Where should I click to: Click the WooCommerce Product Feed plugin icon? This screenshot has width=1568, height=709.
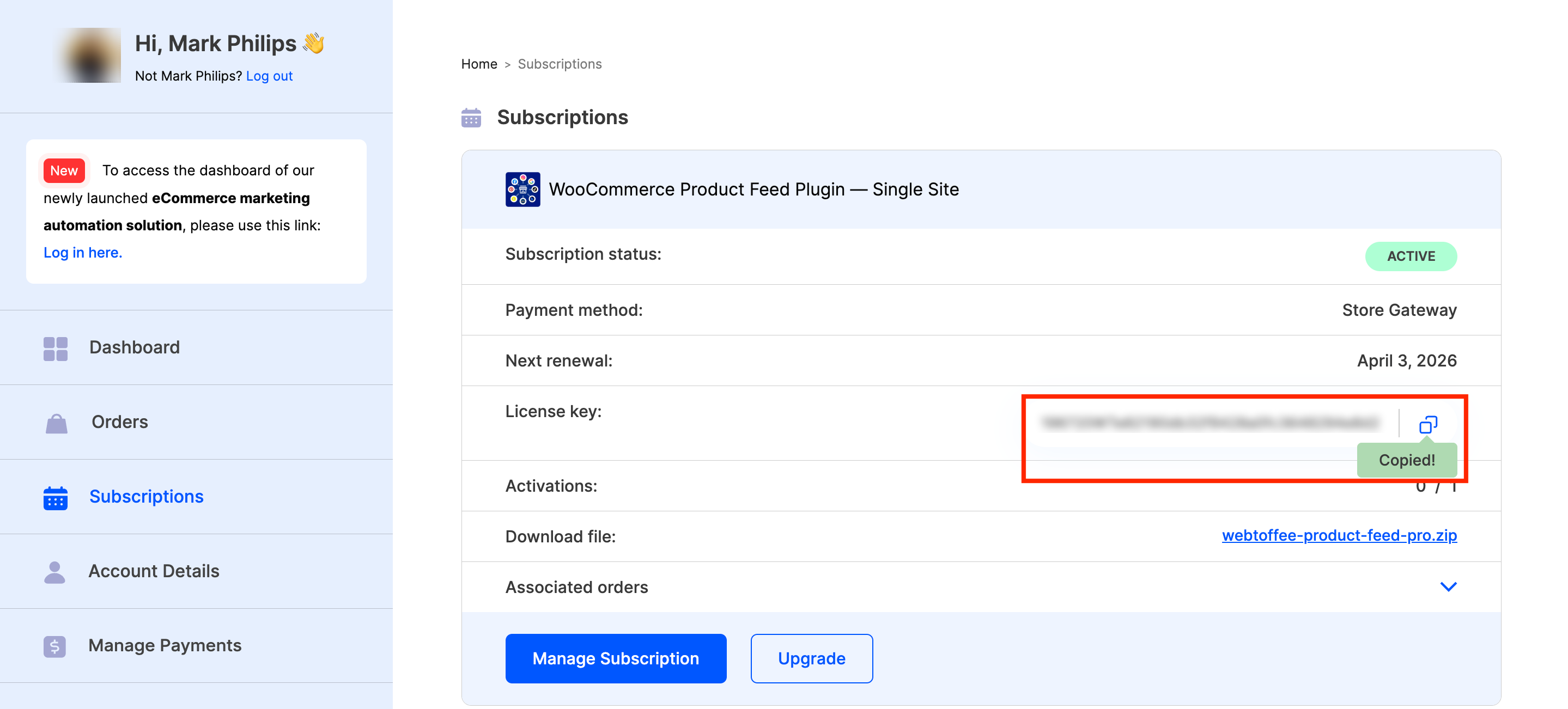[523, 190]
